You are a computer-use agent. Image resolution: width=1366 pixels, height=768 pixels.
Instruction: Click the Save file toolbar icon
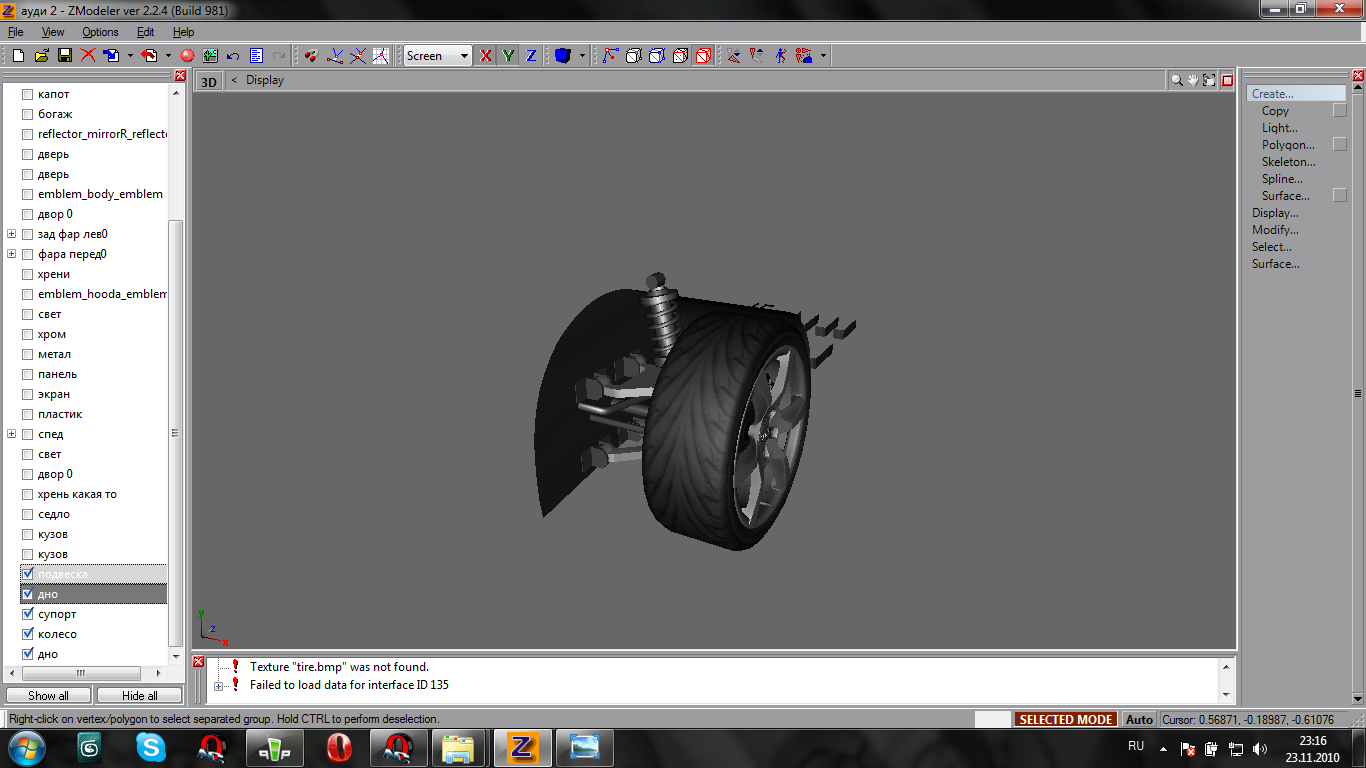click(64, 56)
